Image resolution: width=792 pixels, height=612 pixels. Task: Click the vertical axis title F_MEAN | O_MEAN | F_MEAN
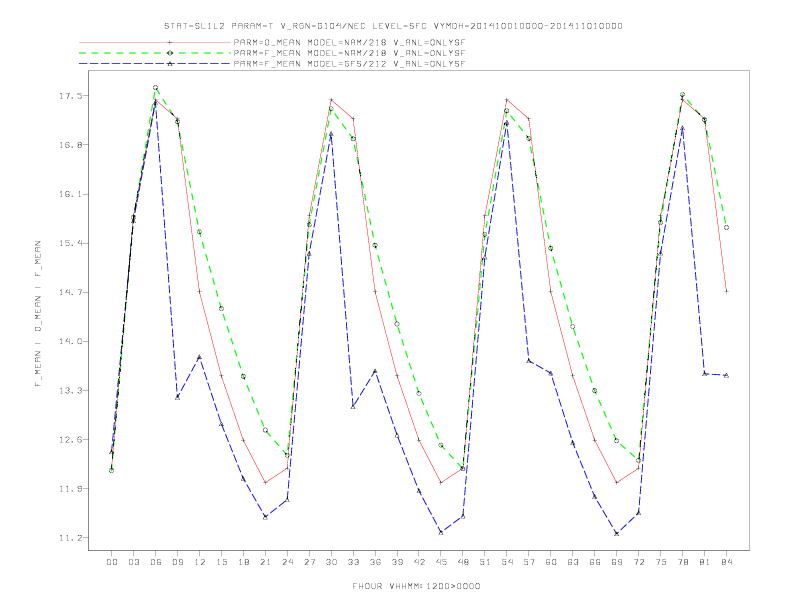click(37, 314)
